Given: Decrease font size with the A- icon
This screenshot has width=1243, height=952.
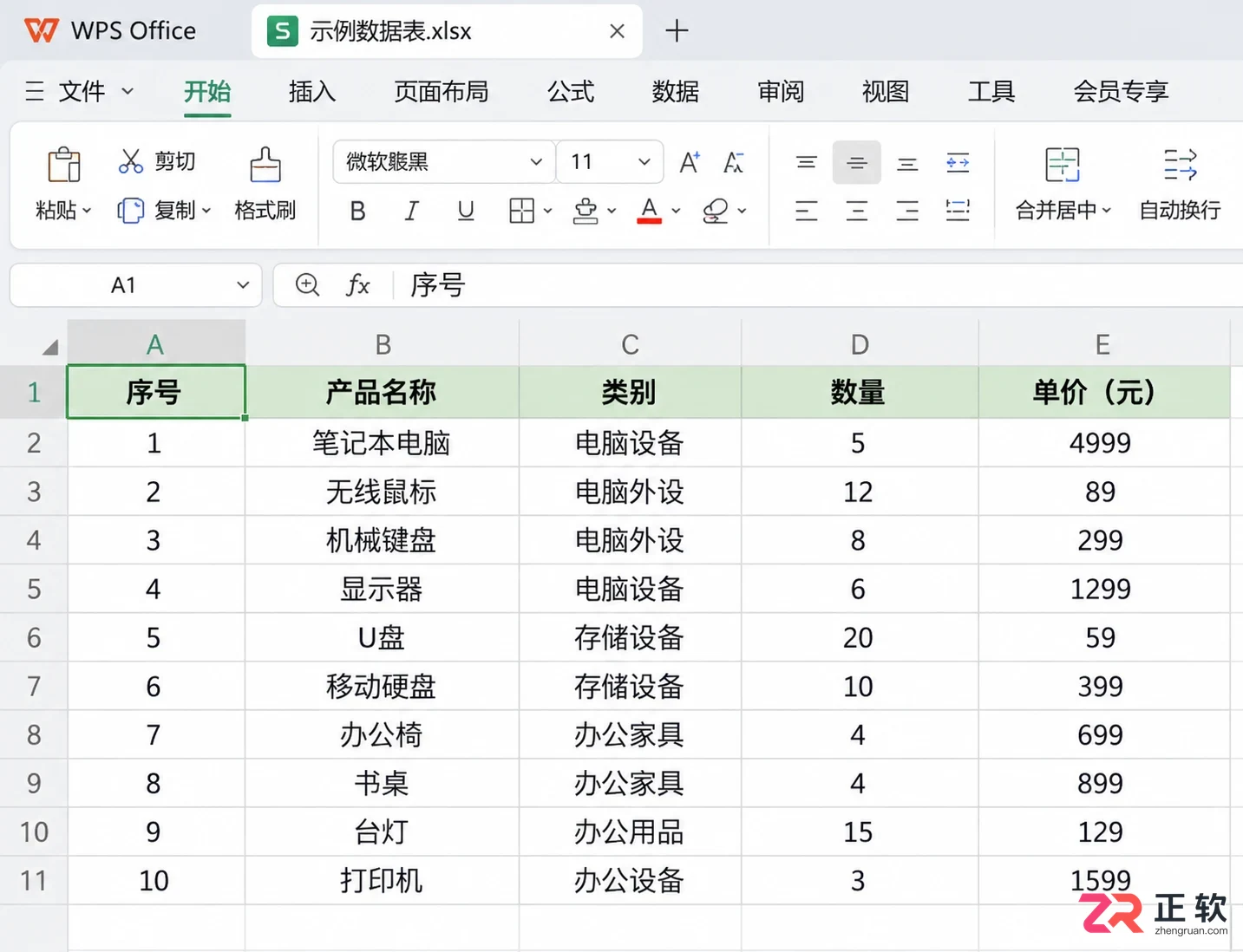Looking at the screenshot, I should pyautogui.click(x=734, y=162).
